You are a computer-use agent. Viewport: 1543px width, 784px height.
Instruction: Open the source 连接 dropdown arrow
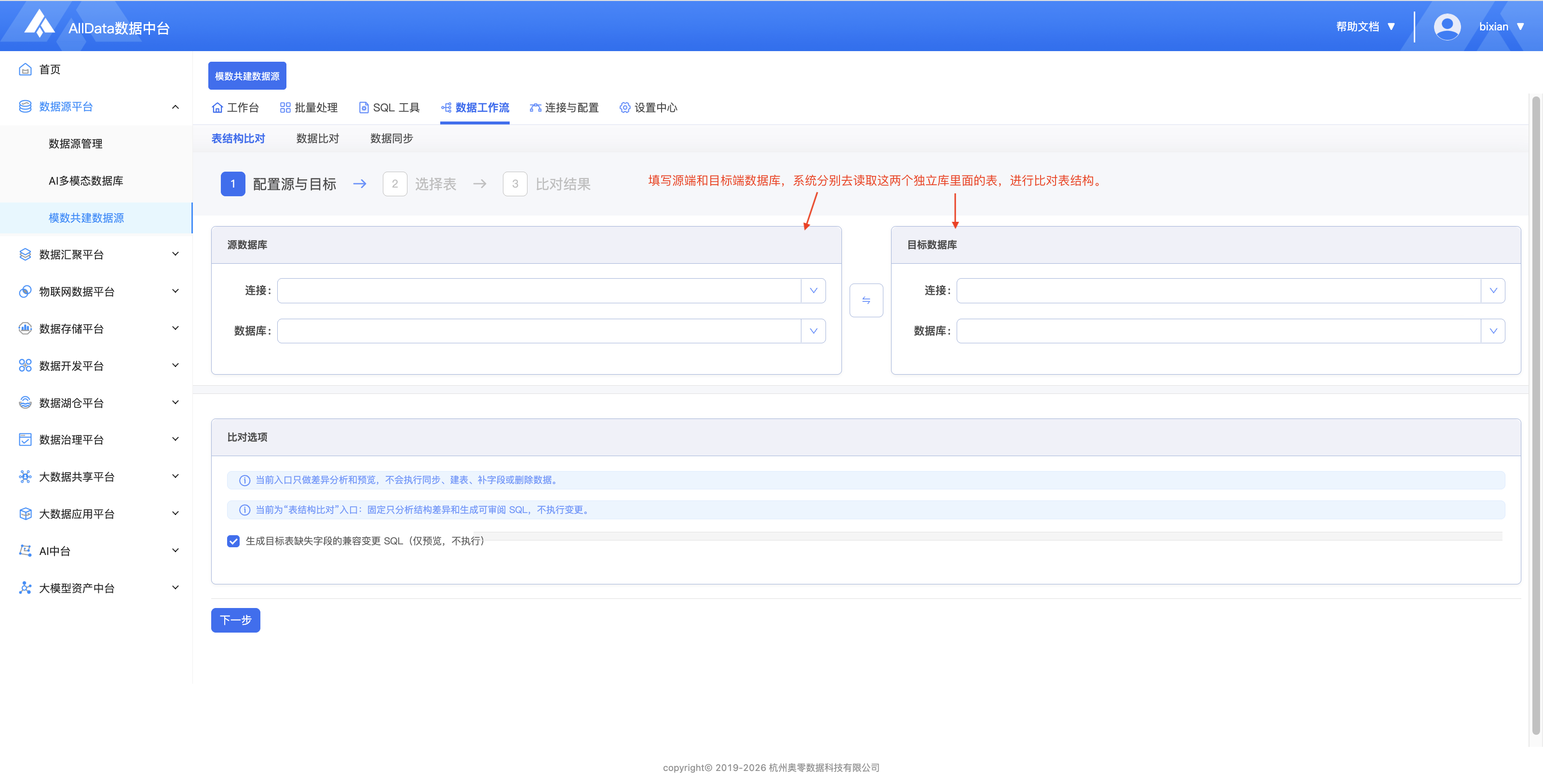(x=813, y=290)
